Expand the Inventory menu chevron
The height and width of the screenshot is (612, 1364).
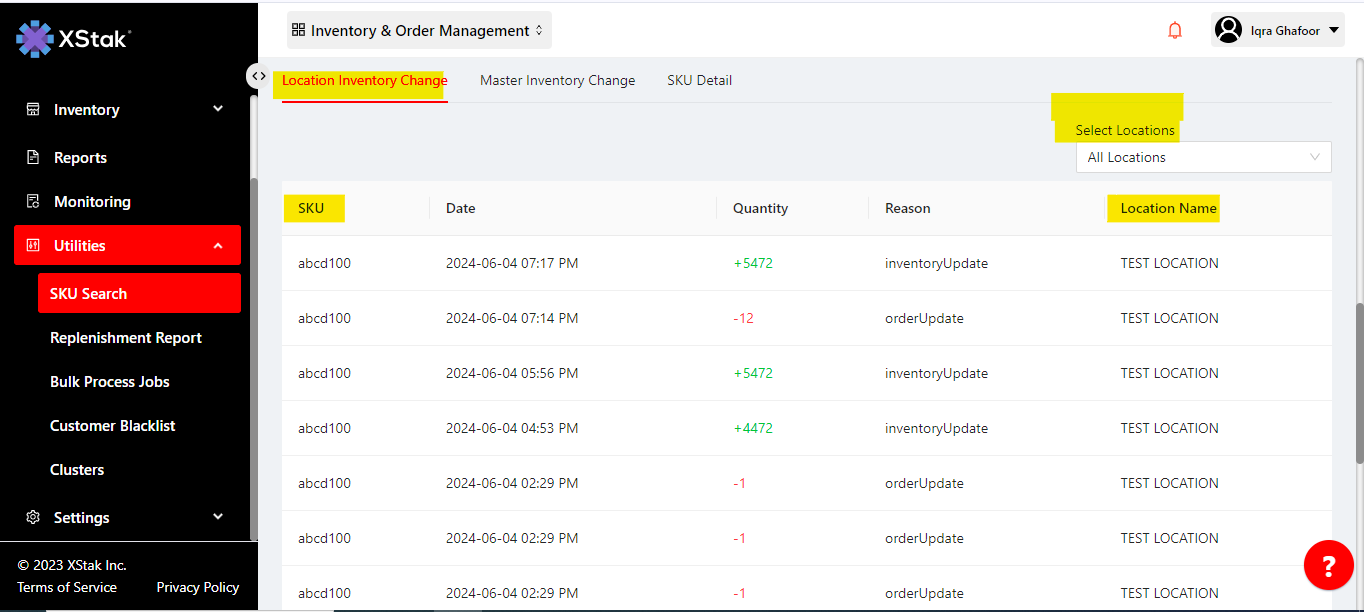tap(218, 109)
